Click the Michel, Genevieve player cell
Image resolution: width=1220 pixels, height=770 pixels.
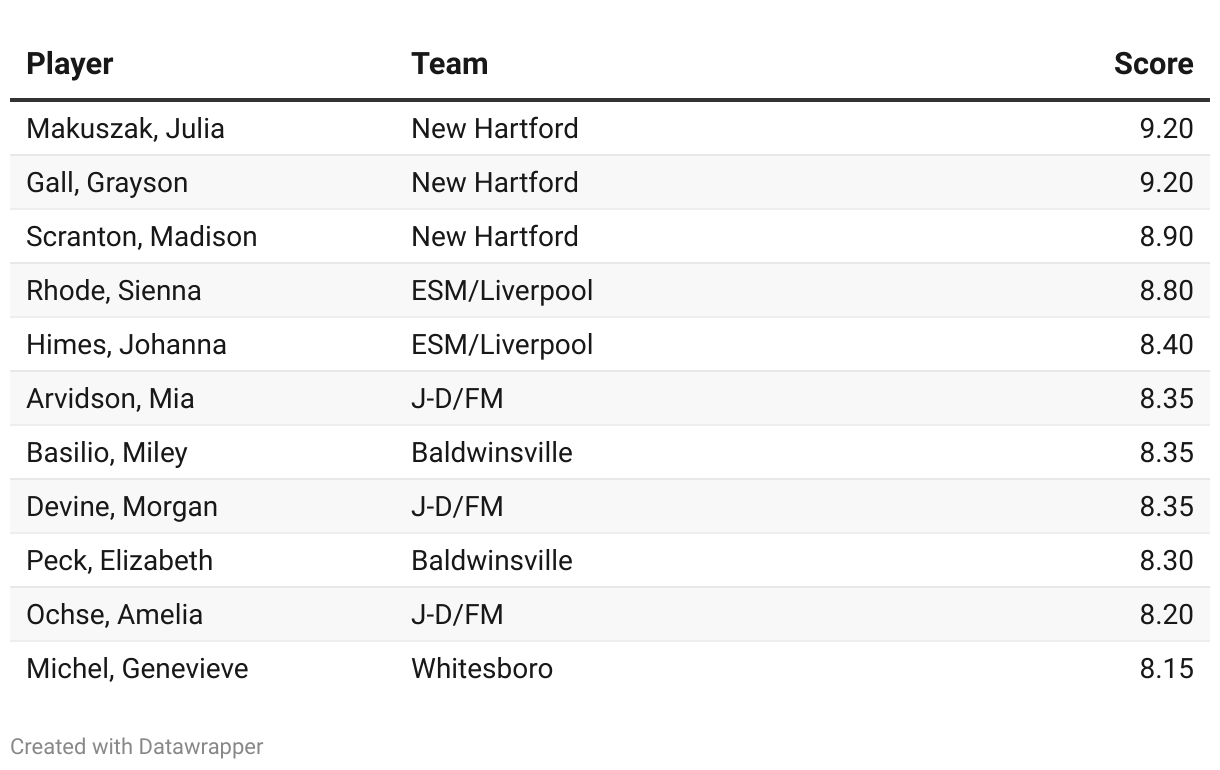click(x=137, y=669)
